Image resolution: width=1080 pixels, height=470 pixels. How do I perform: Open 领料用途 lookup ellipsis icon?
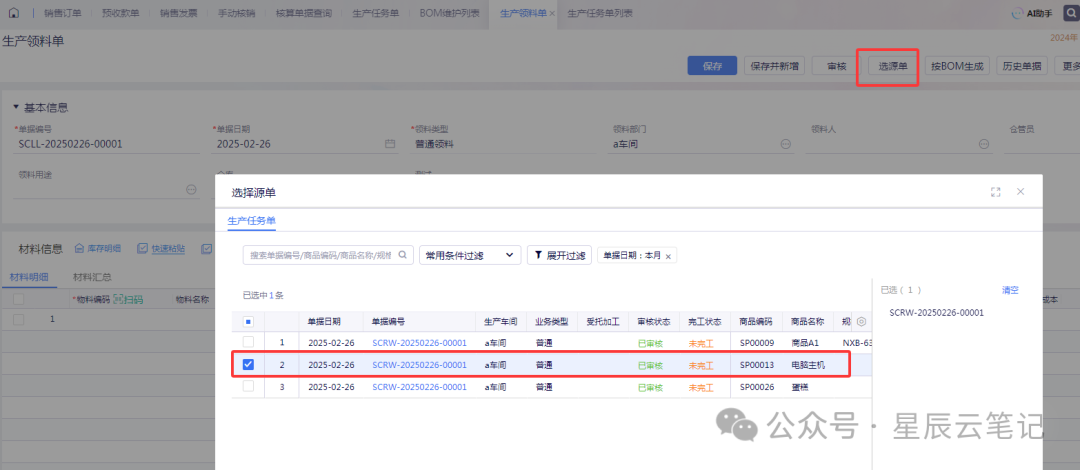tap(191, 190)
